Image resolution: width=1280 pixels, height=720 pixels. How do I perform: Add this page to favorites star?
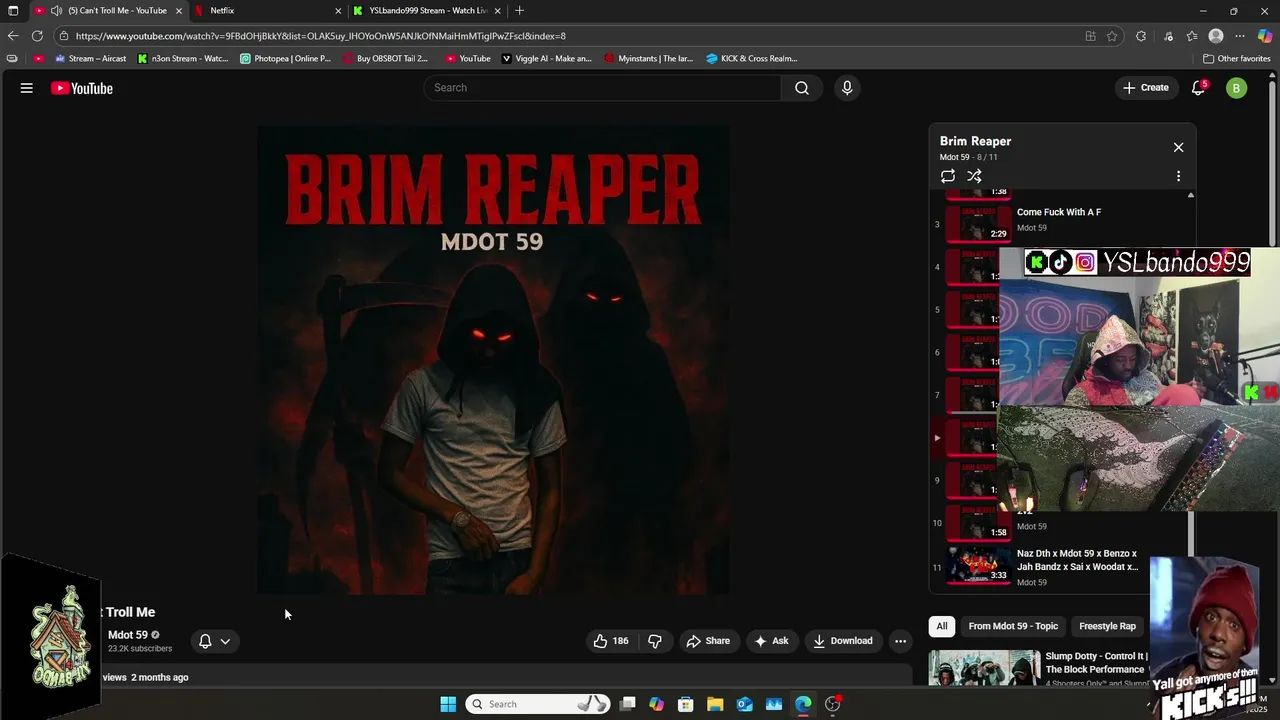(1112, 36)
